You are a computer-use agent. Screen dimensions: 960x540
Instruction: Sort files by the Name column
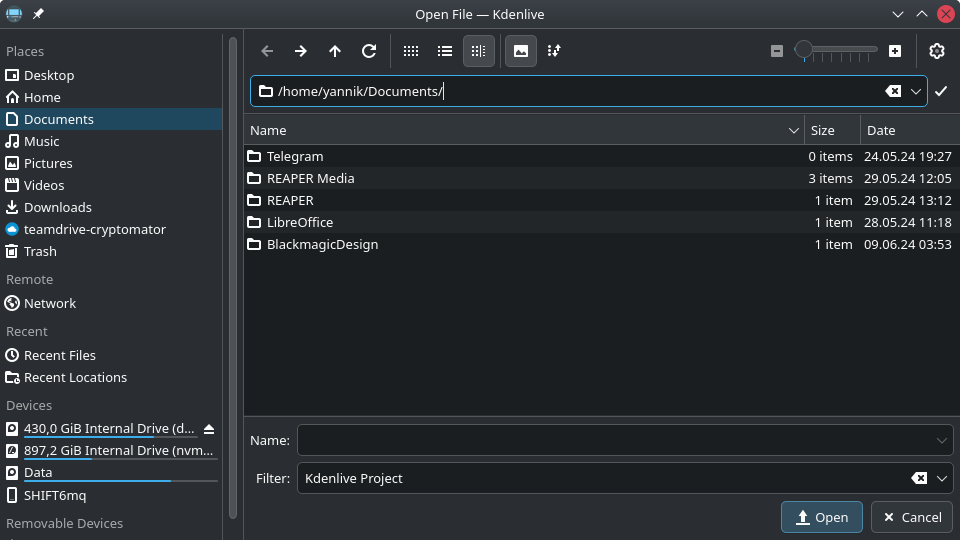point(526,130)
